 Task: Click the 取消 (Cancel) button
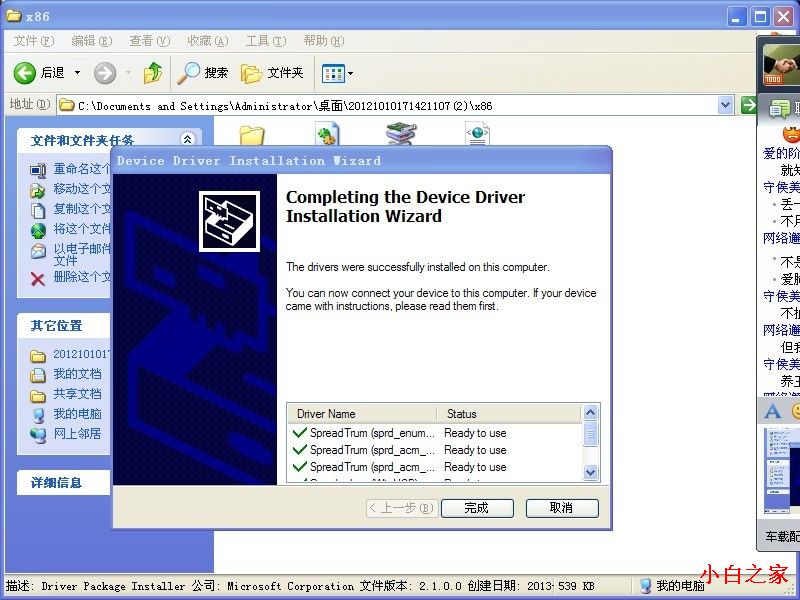click(x=562, y=508)
